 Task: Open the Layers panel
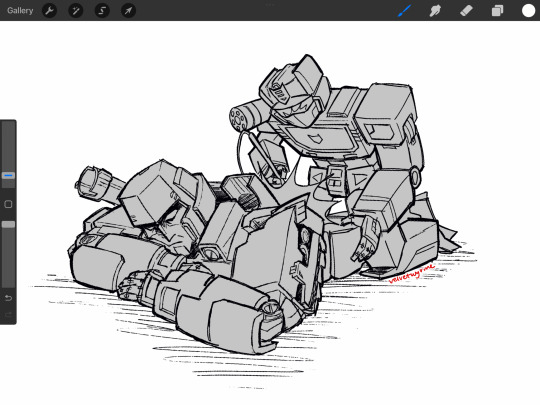[497, 11]
